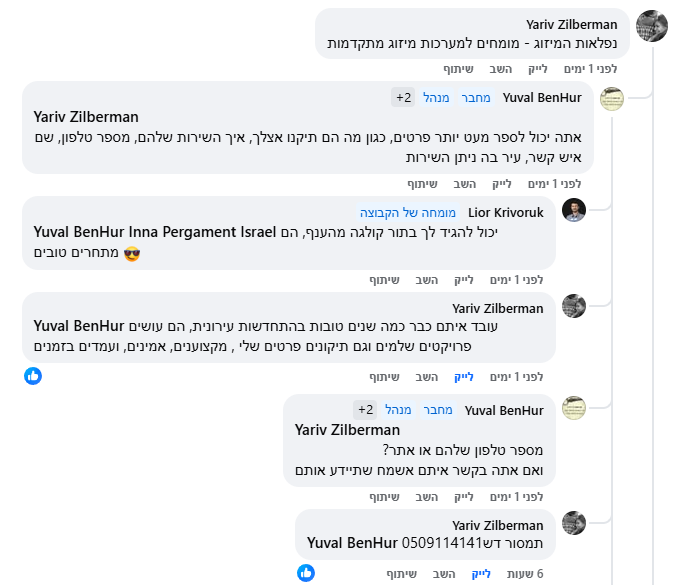Unlike the 0509114141 comment via blue לייק
The image size is (674, 585).
[481, 574]
